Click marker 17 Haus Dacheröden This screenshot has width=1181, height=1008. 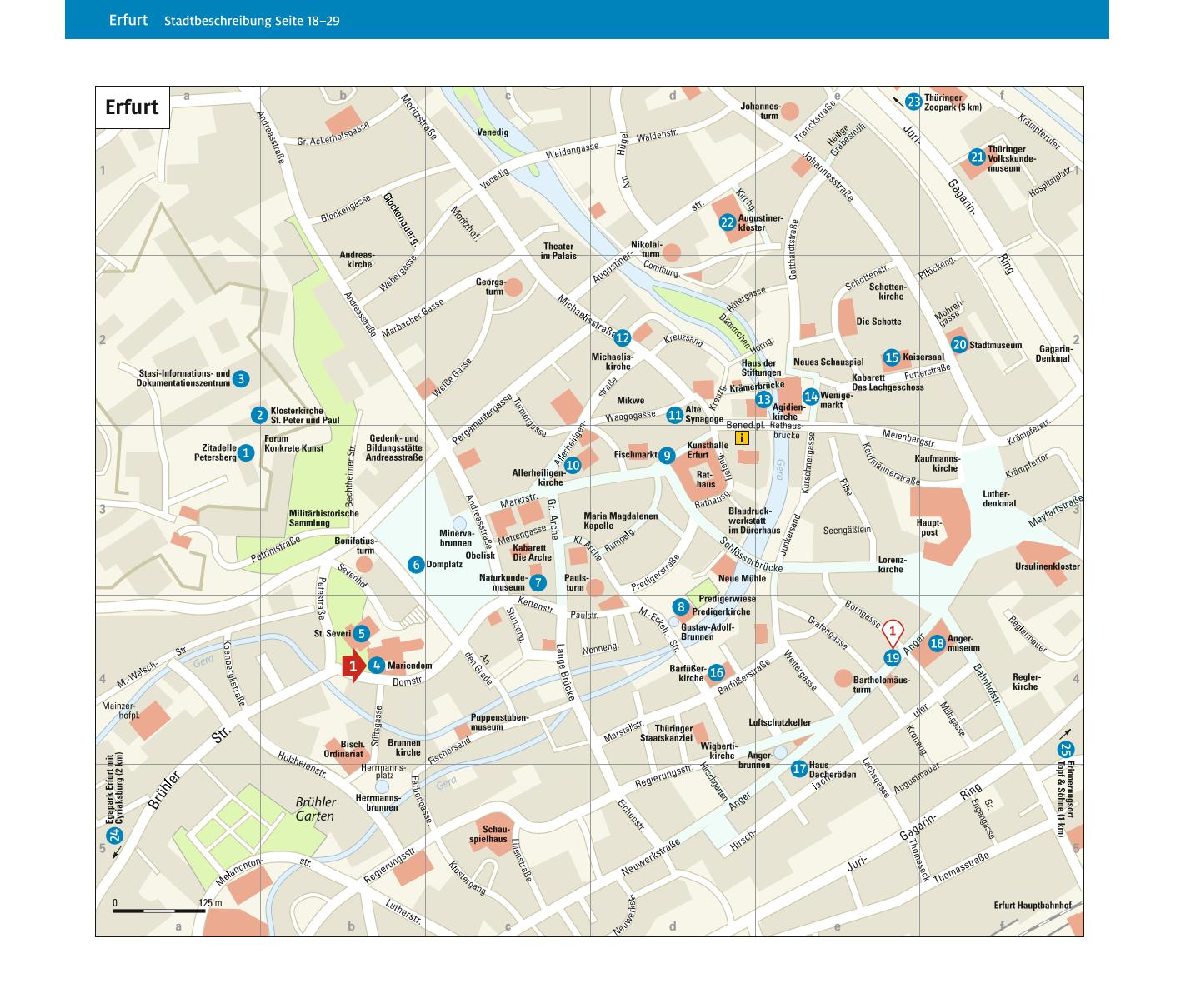798,769
